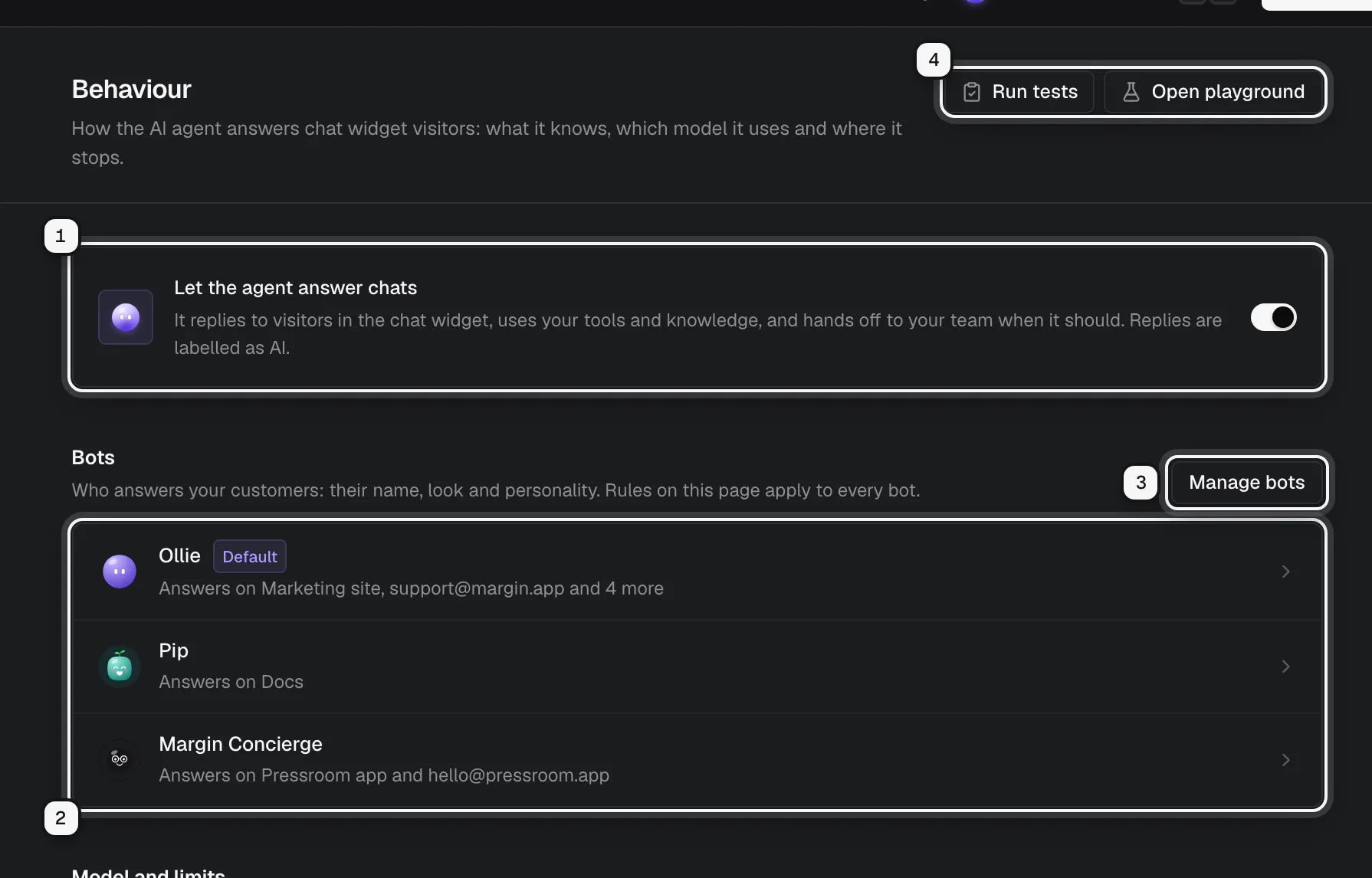
Task: Click Margin Concierge's owl avatar
Action: click(x=120, y=760)
